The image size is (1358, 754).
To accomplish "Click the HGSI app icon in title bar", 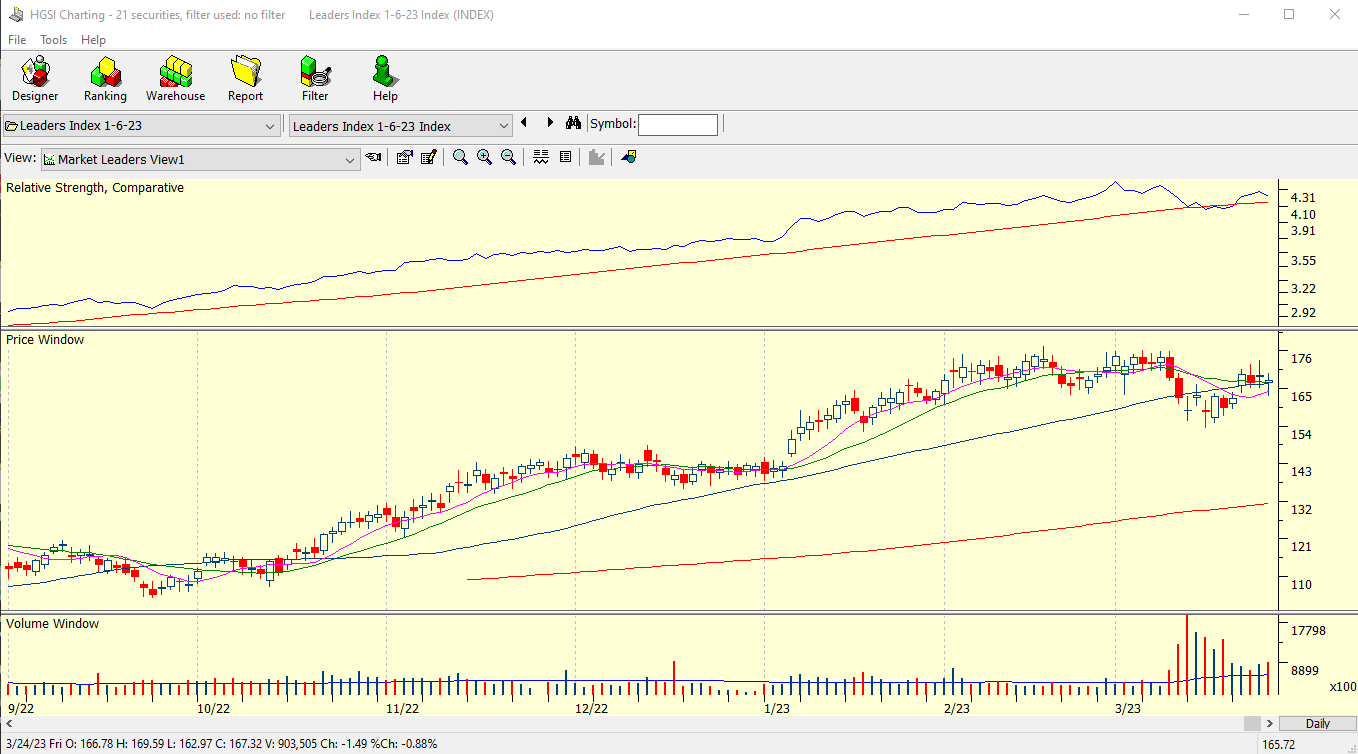I will click(x=16, y=15).
